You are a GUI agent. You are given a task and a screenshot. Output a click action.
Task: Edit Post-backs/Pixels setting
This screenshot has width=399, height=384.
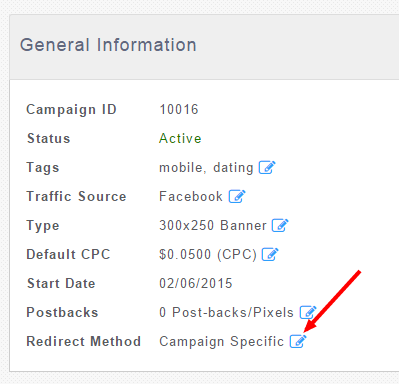[x=308, y=312]
